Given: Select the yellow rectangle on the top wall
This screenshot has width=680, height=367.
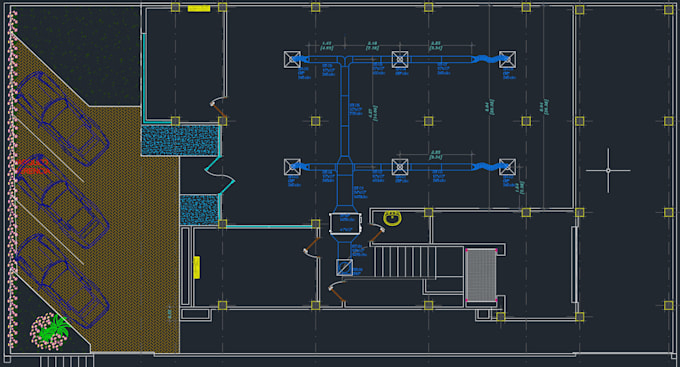Looking at the screenshot, I should point(199,8).
